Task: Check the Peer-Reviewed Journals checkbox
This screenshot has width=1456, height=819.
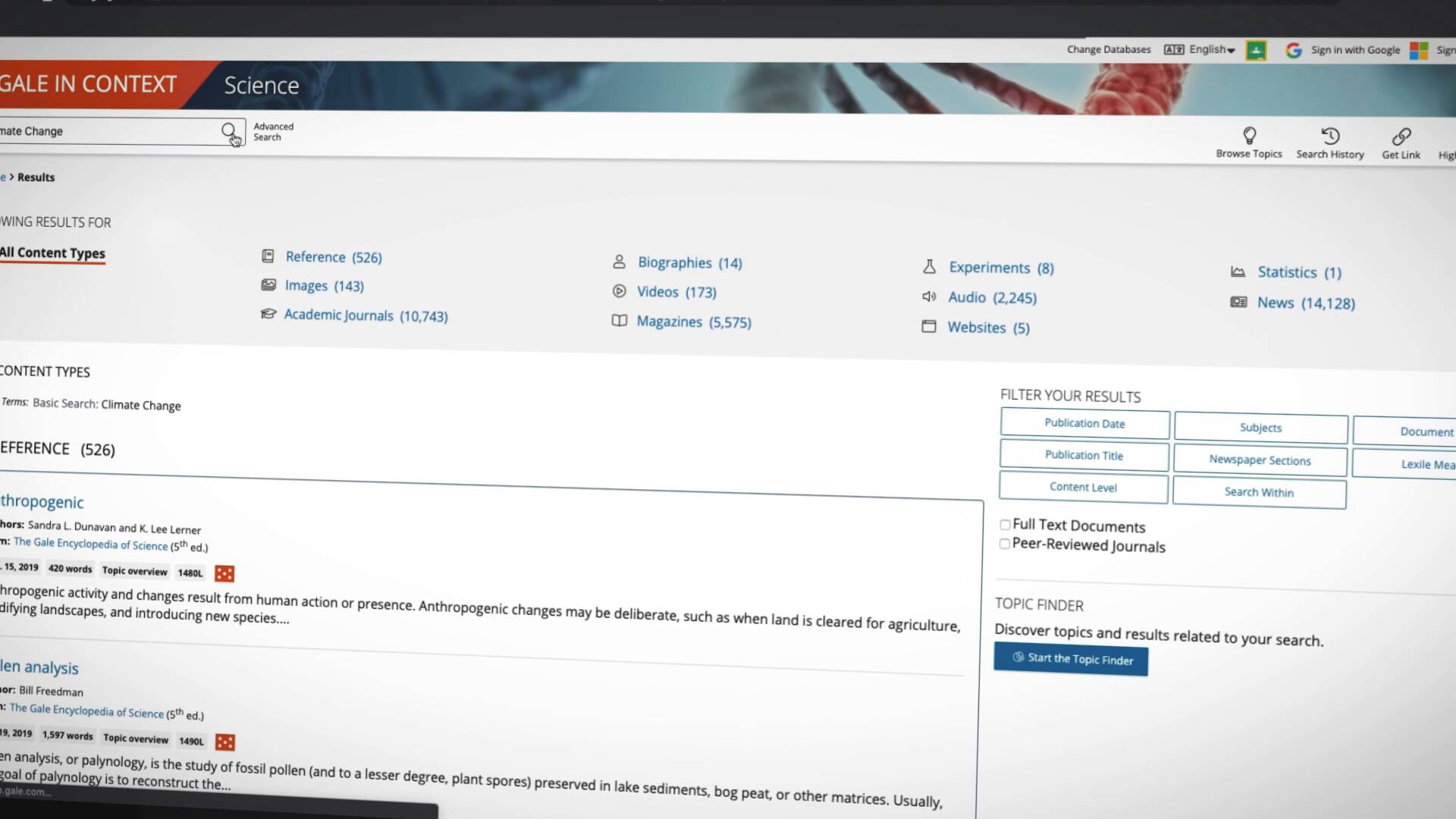Action: pos(1005,544)
